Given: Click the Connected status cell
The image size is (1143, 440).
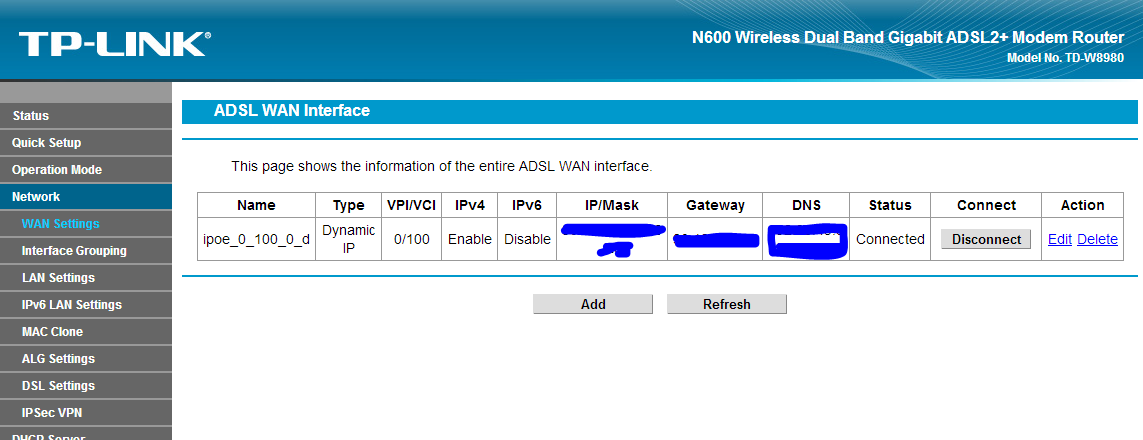Looking at the screenshot, I should (x=890, y=239).
